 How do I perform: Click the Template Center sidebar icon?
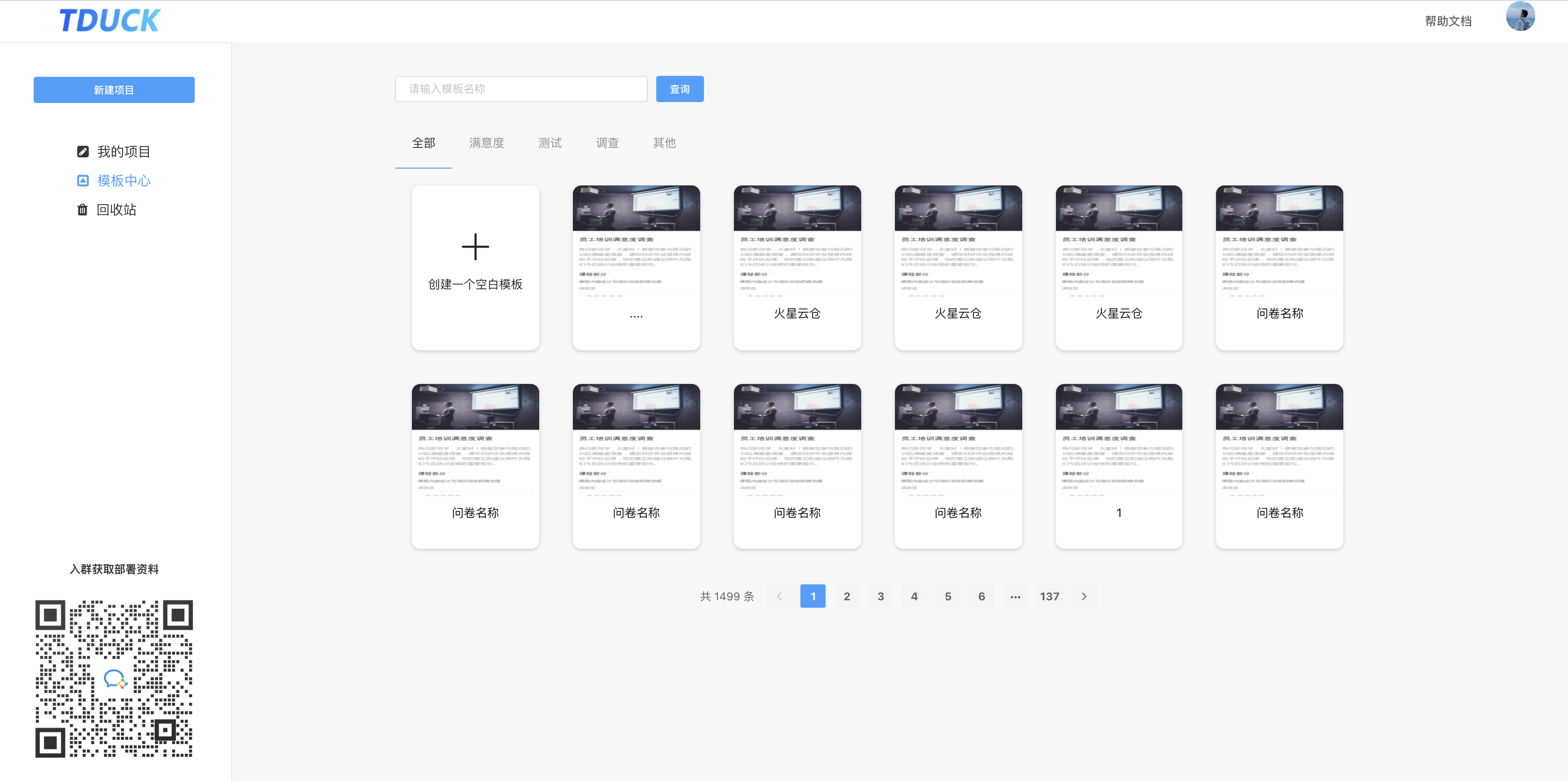click(x=83, y=181)
